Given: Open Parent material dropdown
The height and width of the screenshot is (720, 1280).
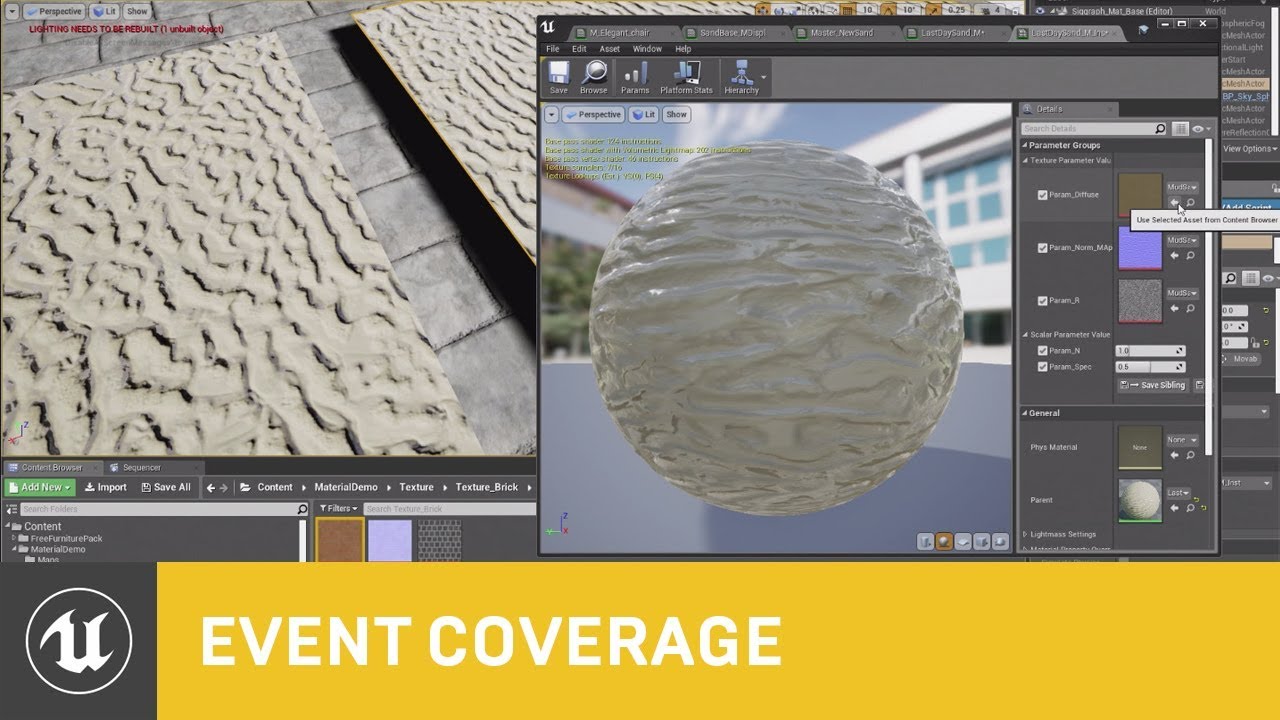Looking at the screenshot, I should click(1180, 493).
